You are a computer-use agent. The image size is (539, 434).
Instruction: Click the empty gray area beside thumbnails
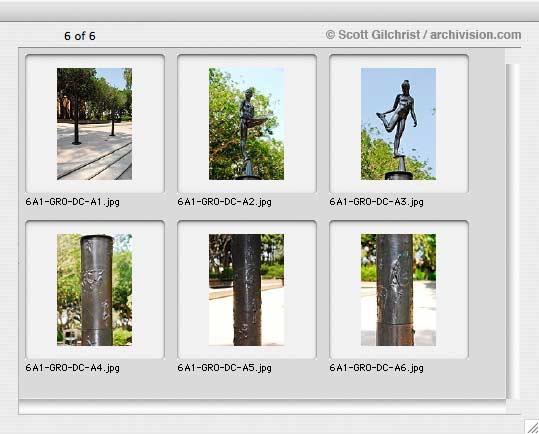[487, 223]
